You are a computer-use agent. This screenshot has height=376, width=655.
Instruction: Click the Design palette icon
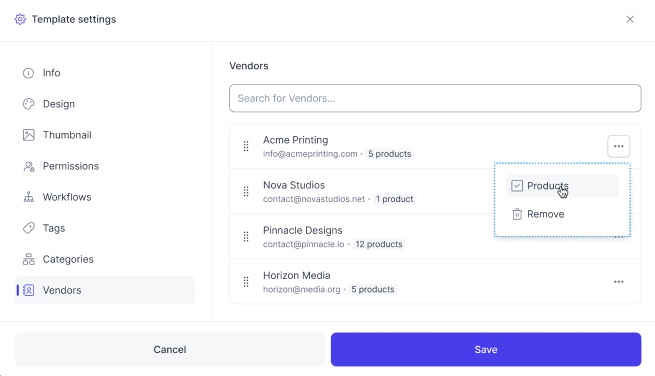tap(28, 104)
